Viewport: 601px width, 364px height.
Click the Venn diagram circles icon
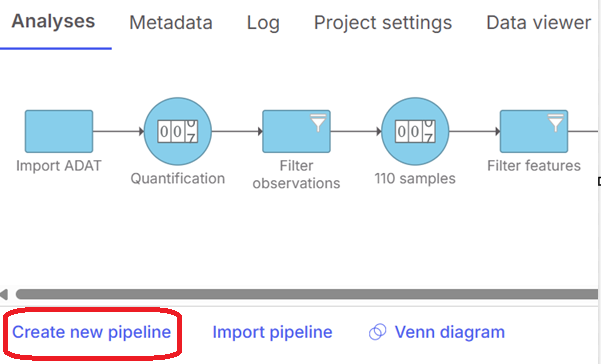(378, 332)
